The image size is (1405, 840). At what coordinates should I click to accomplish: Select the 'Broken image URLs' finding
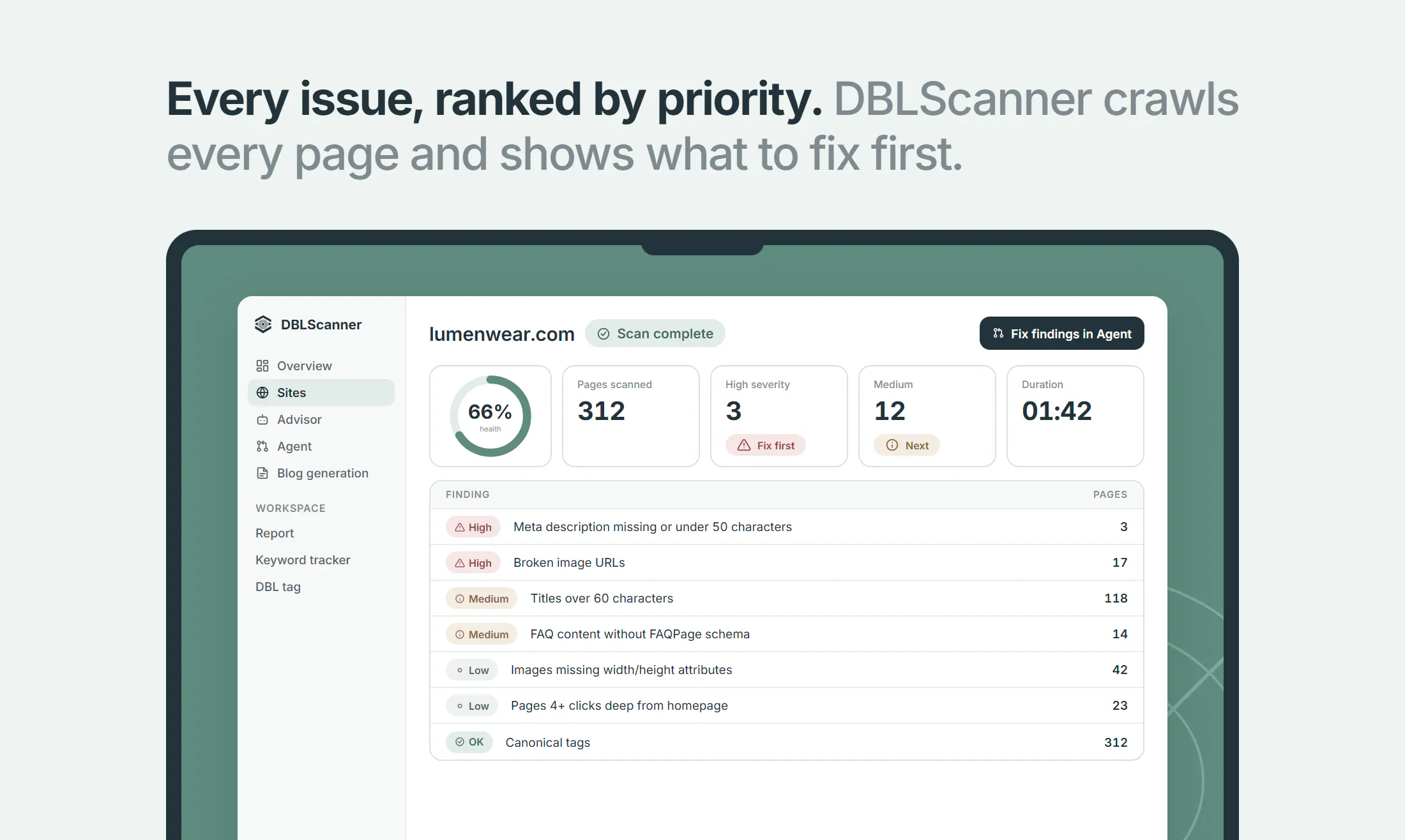569,562
